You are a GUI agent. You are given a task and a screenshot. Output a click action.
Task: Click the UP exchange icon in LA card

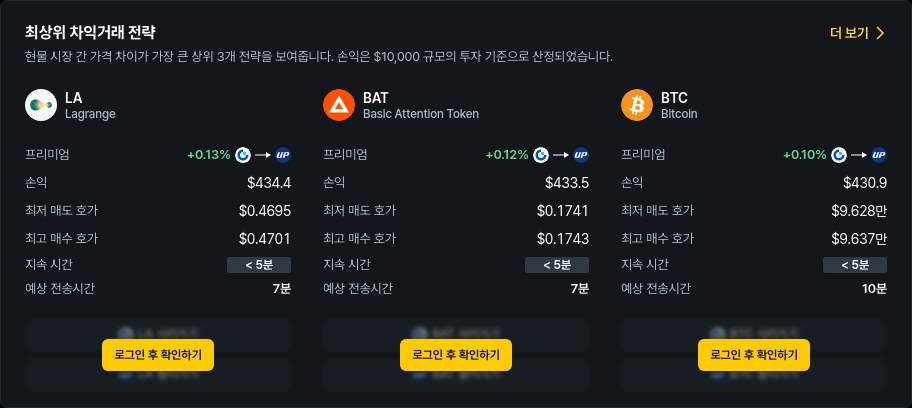(282, 155)
